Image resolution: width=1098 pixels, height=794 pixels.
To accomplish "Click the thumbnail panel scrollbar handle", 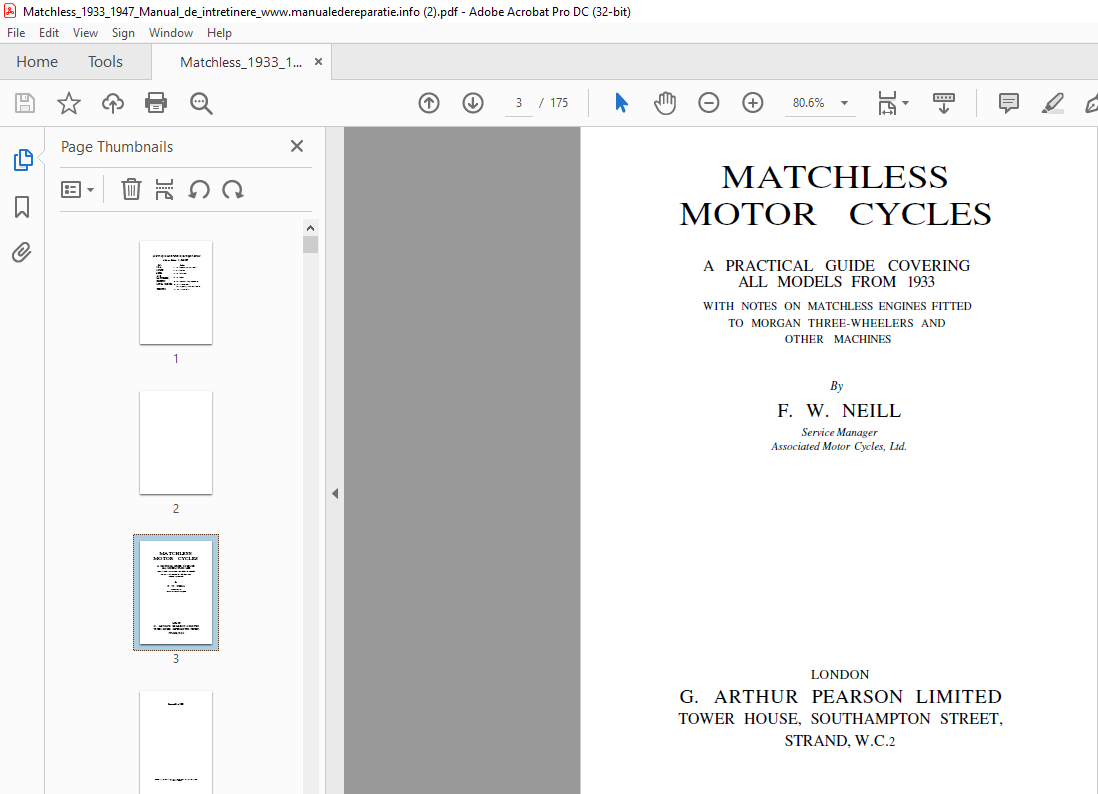I will [310, 244].
